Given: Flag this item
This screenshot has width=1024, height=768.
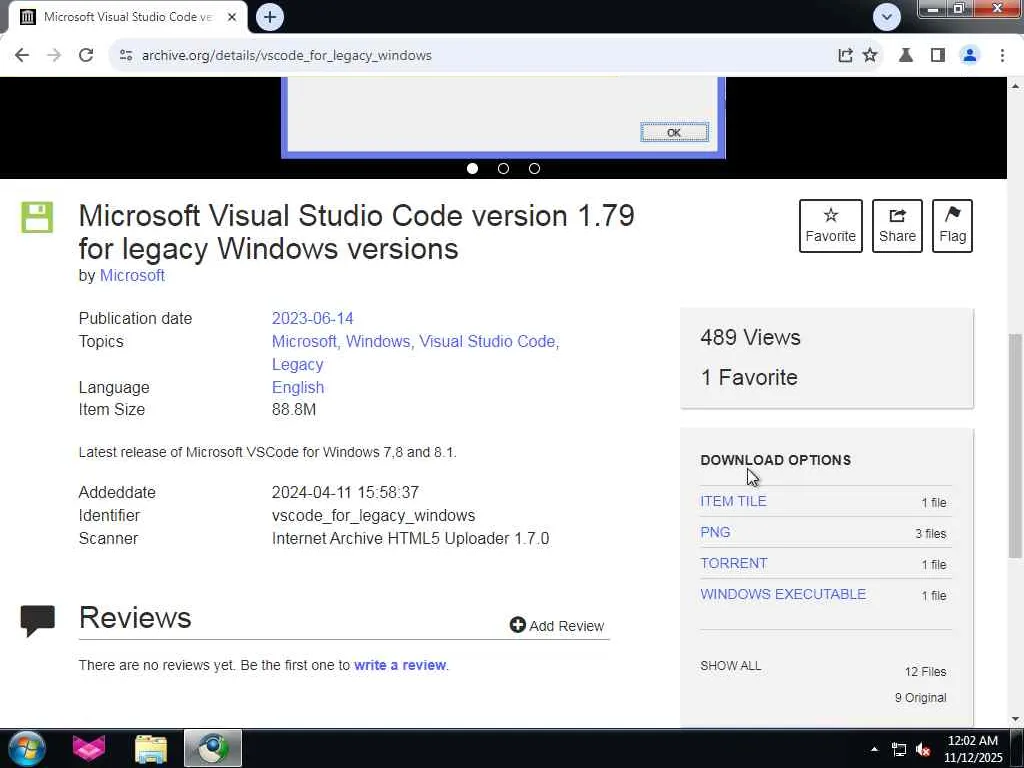Looking at the screenshot, I should click(952, 226).
